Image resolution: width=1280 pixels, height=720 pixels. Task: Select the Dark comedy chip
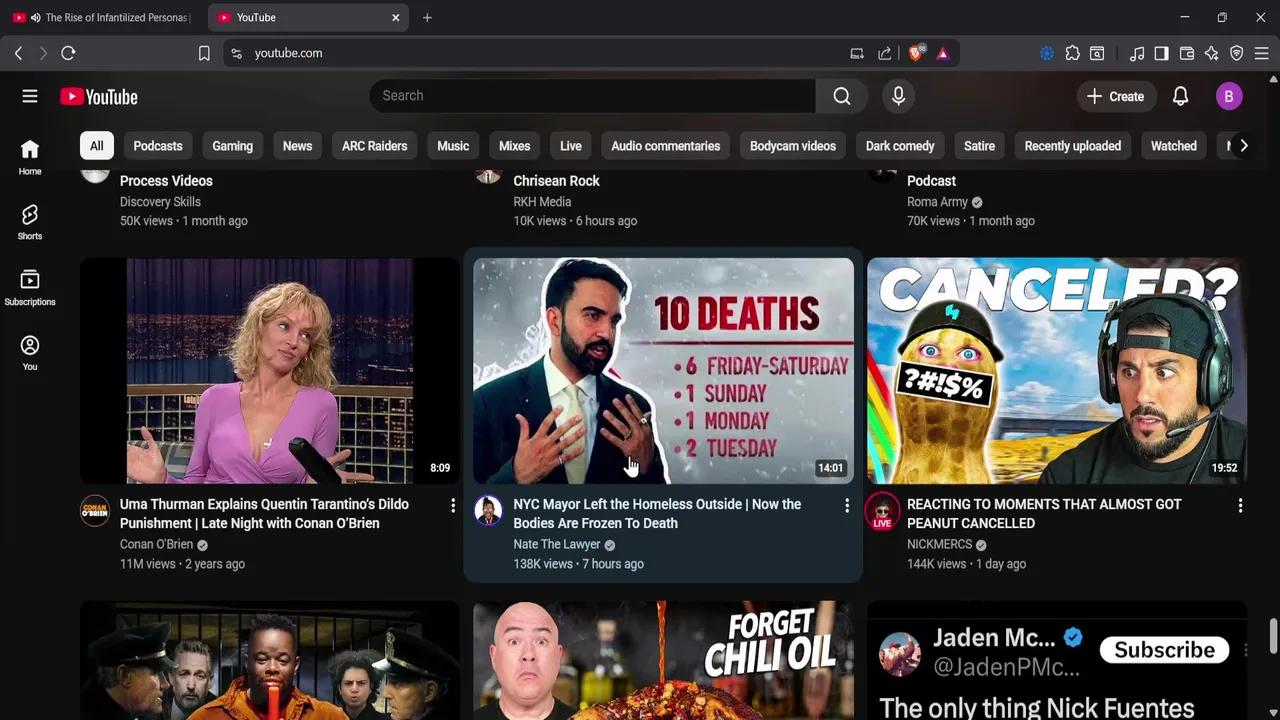click(900, 146)
